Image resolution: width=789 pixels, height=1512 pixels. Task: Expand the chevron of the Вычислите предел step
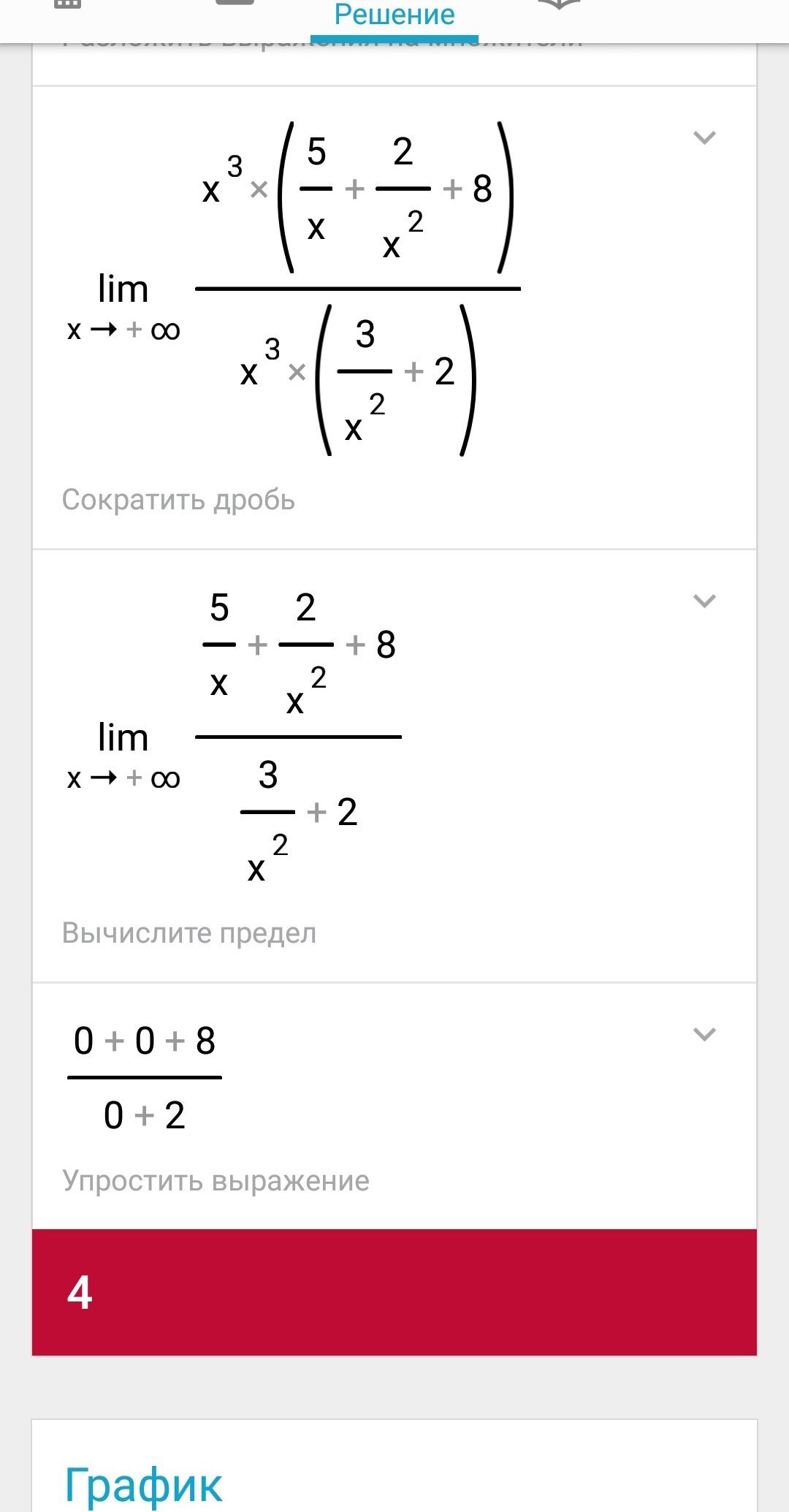tap(704, 601)
